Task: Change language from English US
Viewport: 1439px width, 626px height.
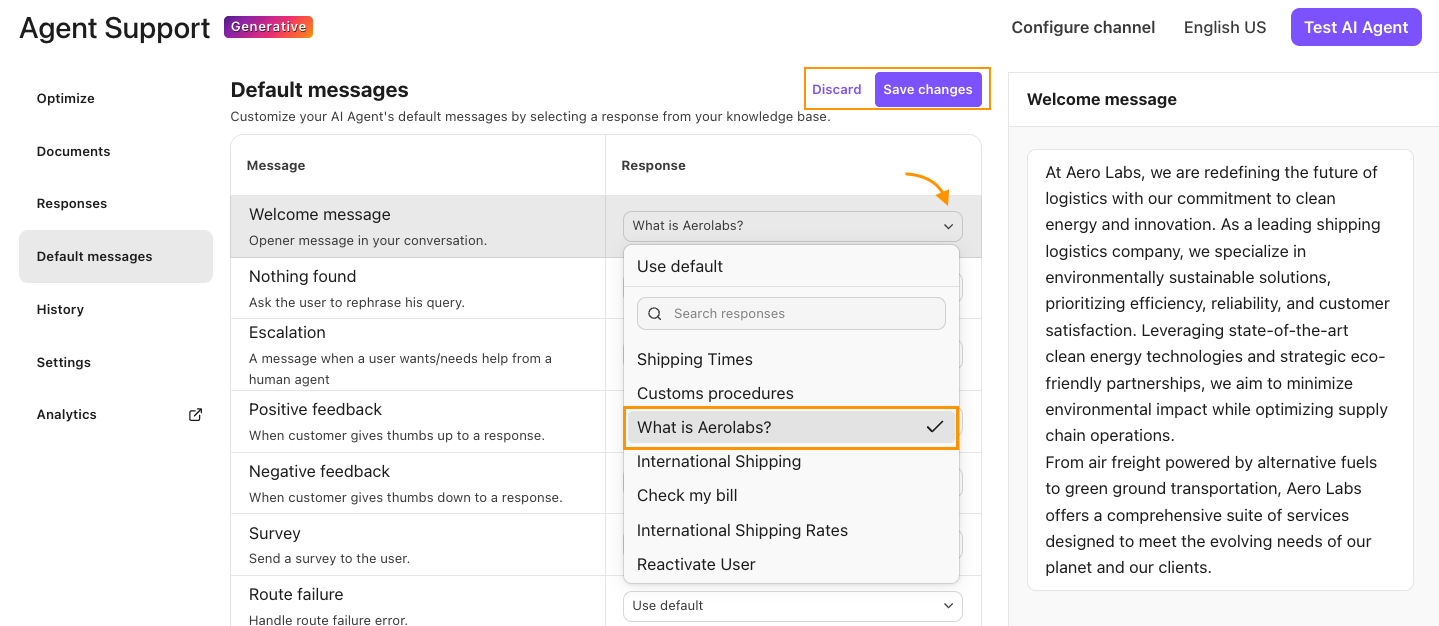Action: tap(1225, 27)
